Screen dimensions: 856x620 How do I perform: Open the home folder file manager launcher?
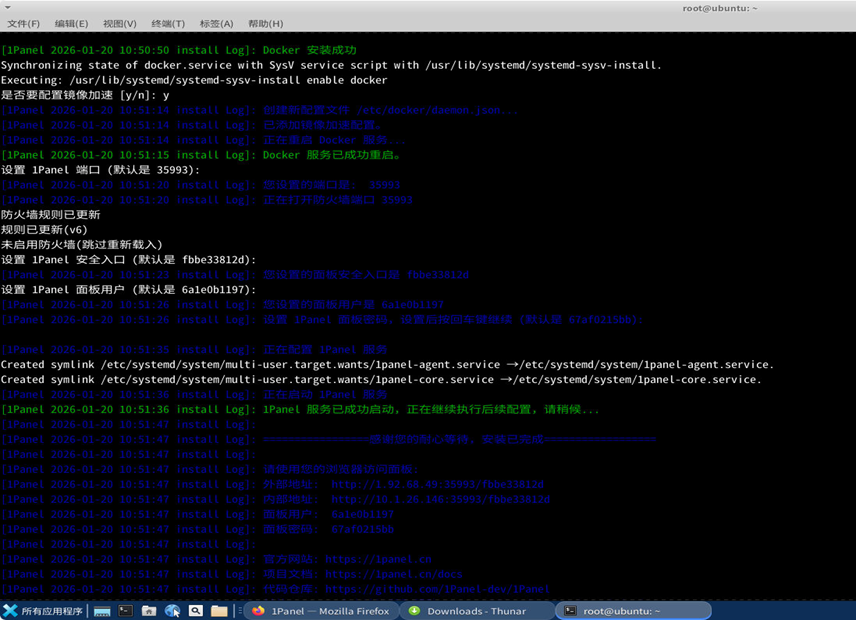click(149, 611)
